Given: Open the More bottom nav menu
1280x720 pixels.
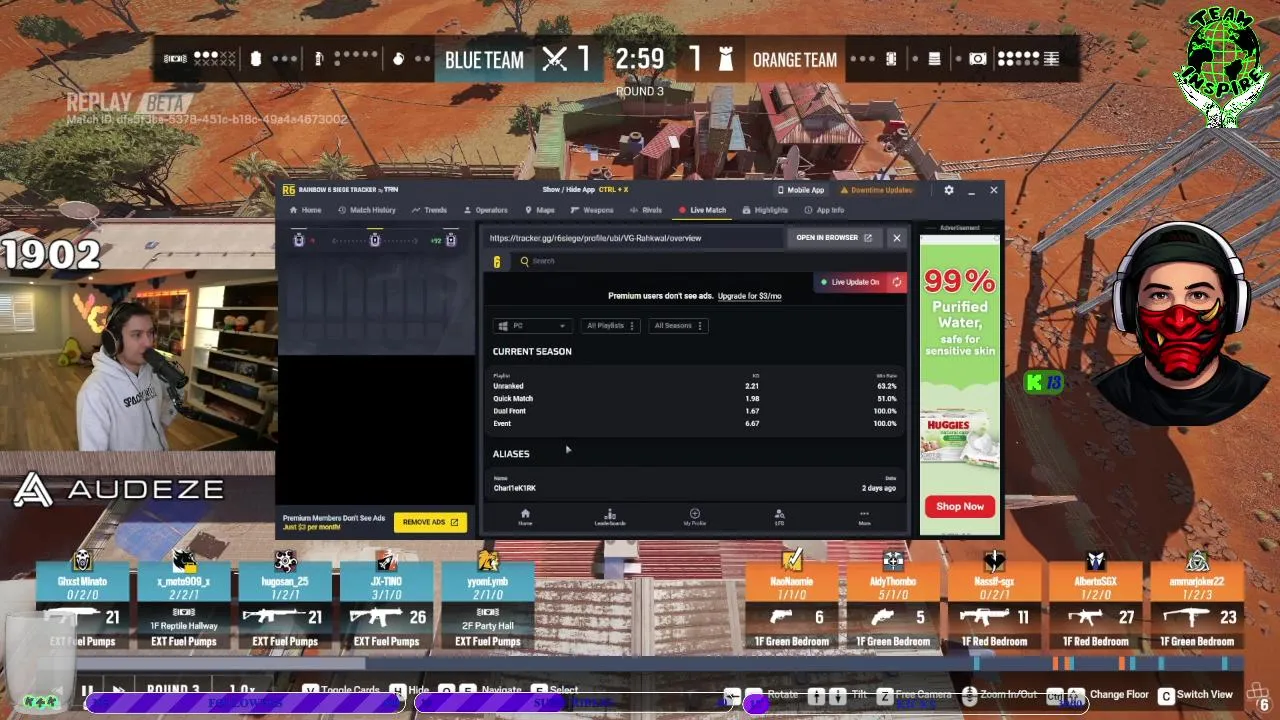Looking at the screenshot, I should click(864, 517).
